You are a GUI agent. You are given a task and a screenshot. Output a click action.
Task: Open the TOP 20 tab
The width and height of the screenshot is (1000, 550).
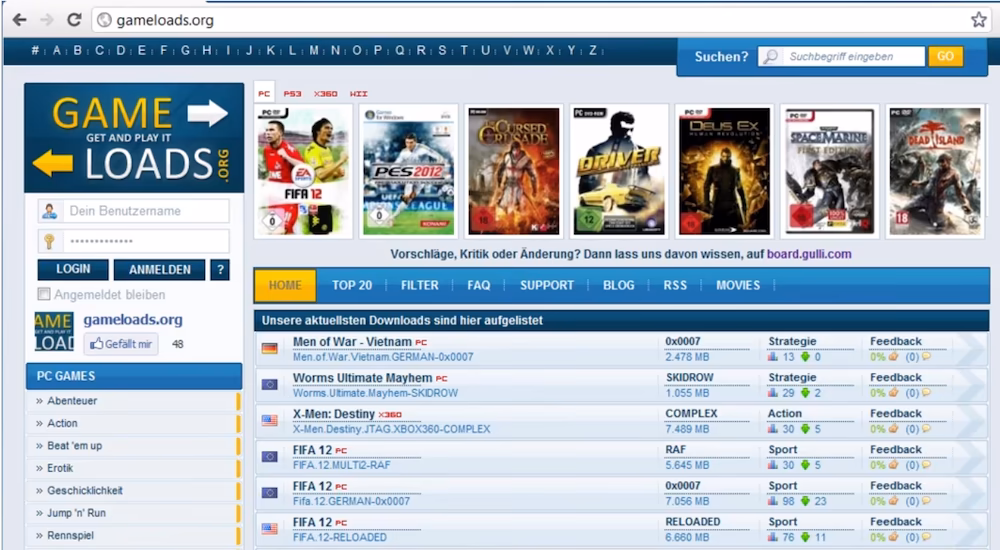point(351,285)
